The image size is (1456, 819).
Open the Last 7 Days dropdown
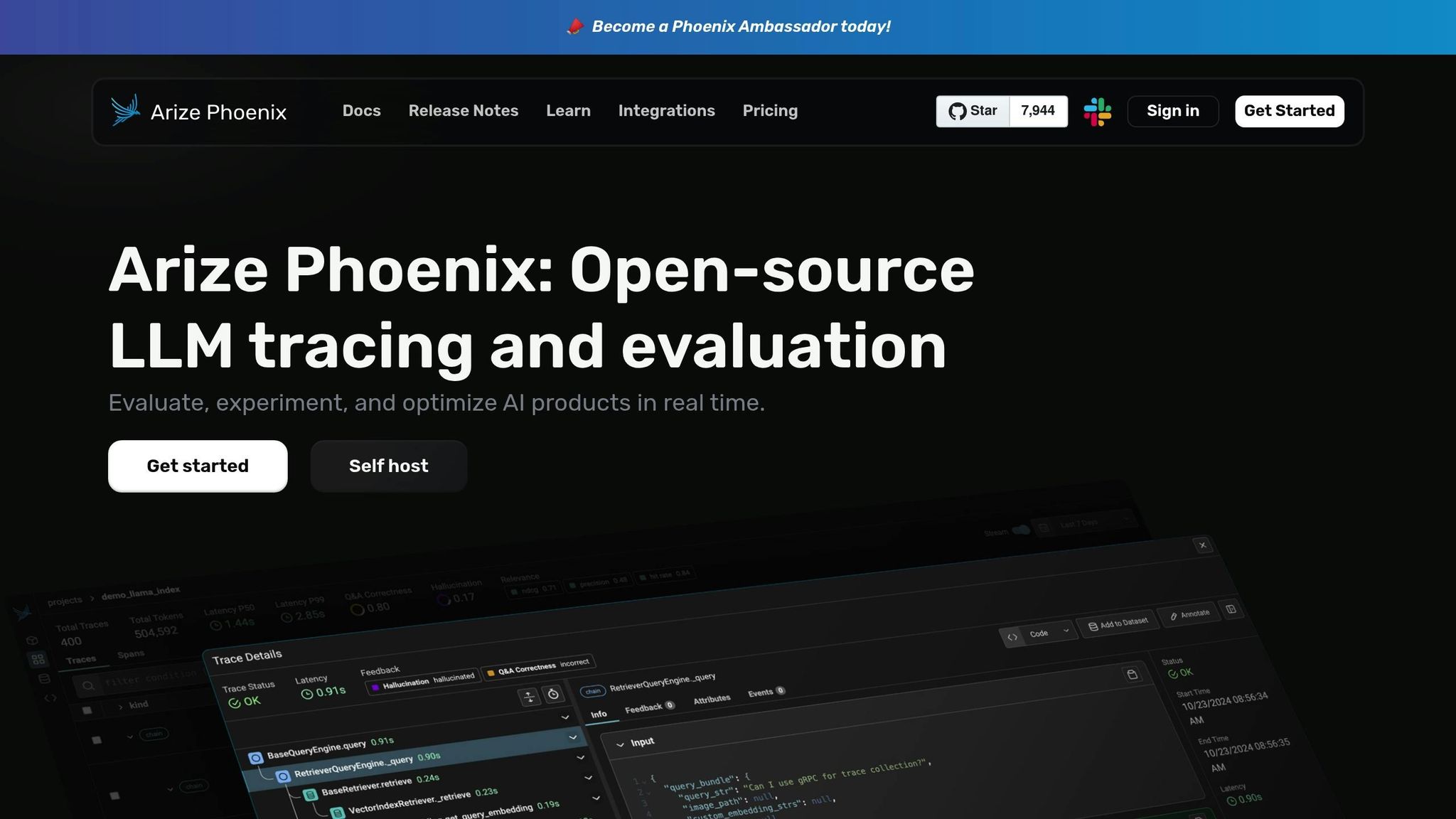click(x=1078, y=523)
